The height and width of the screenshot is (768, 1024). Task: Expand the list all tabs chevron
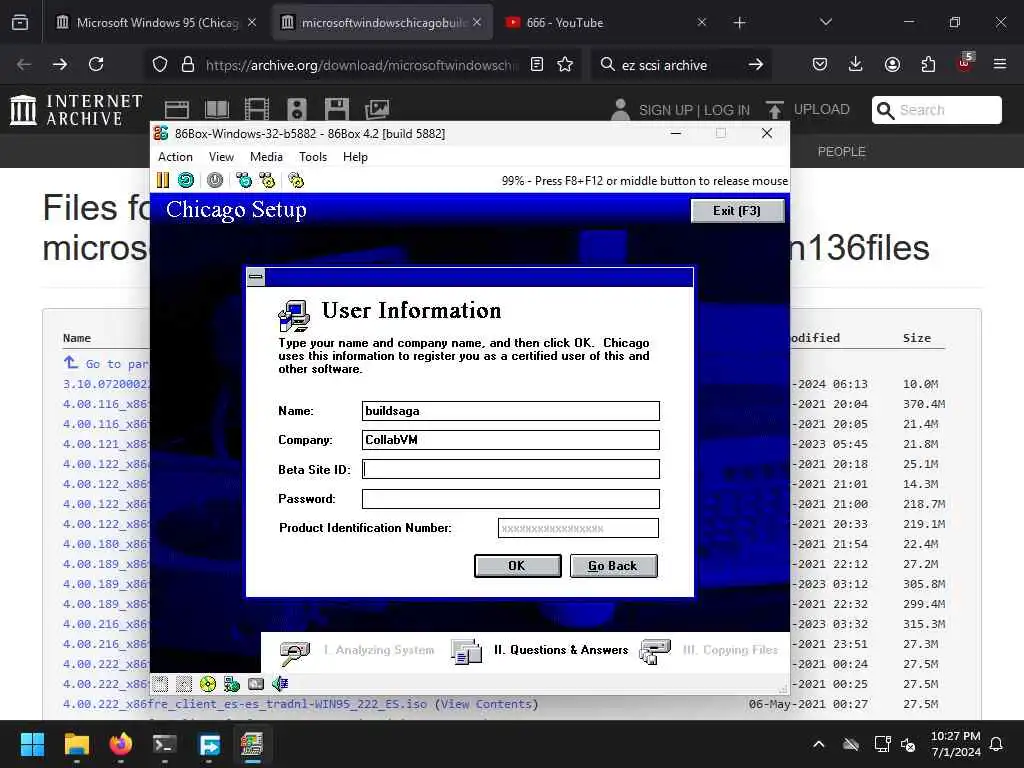[x=825, y=23]
